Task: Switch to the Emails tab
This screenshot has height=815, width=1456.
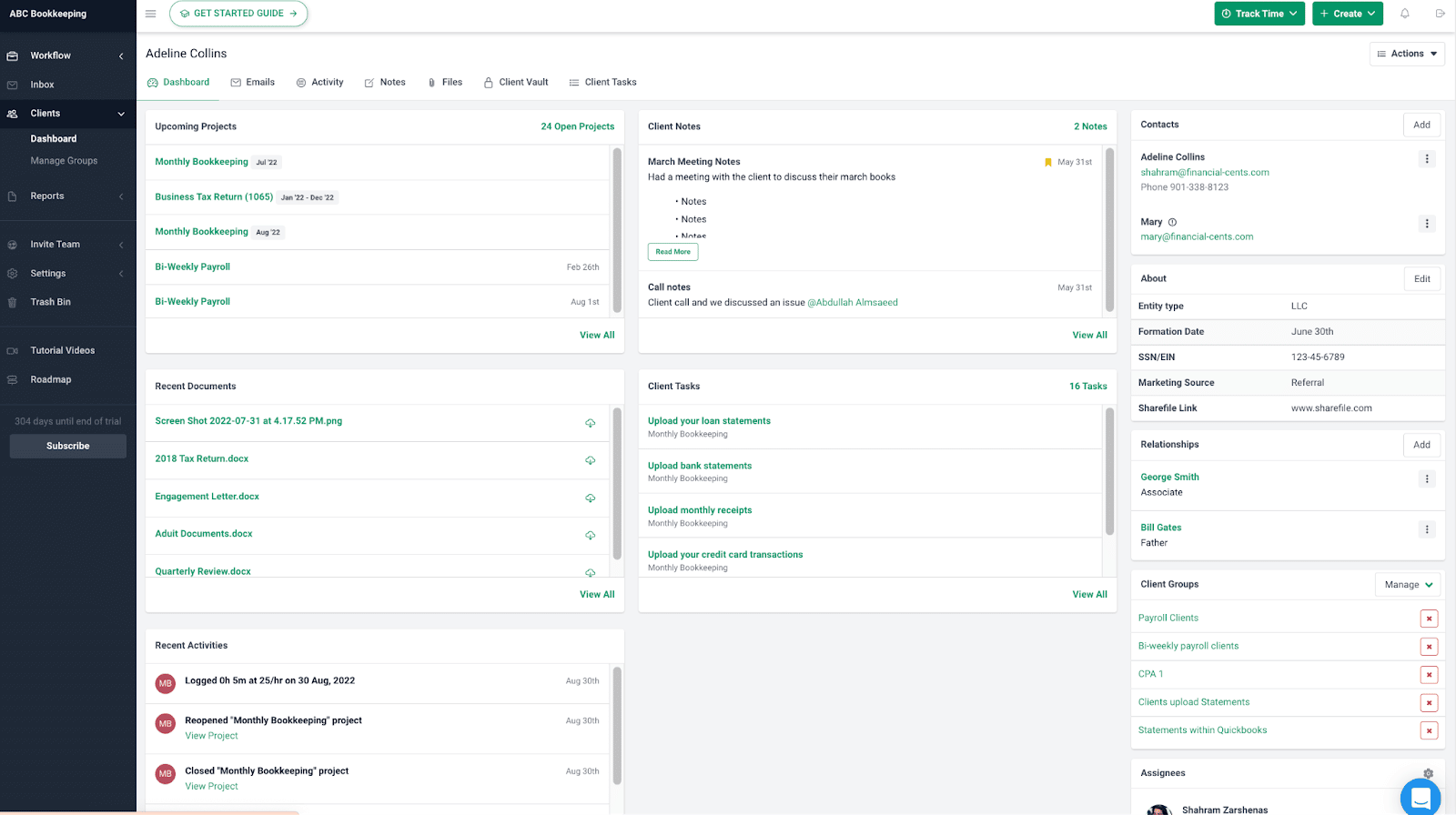Action: click(253, 82)
